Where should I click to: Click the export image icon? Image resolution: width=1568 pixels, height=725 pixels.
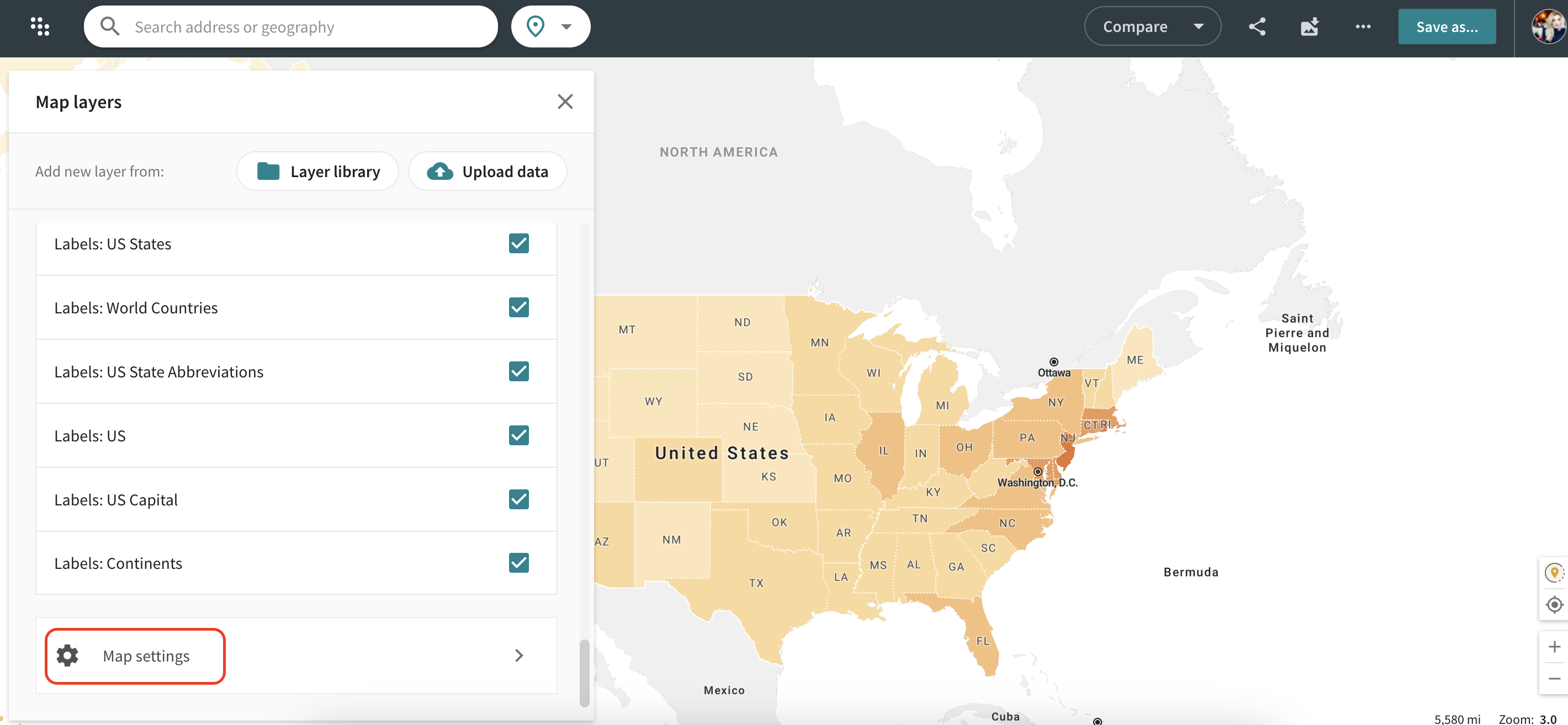pyautogui.click(x=1309, y=27)
